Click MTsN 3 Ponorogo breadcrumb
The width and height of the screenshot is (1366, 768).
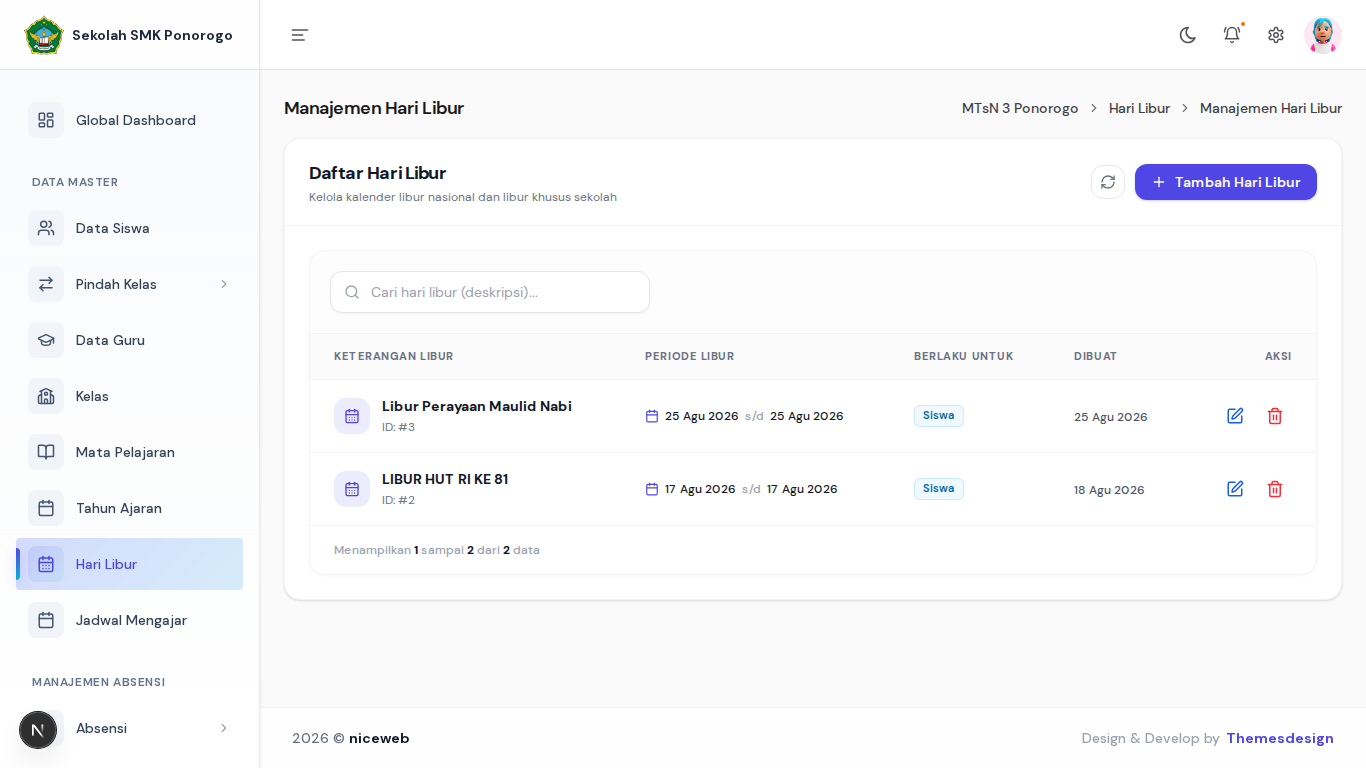coord(1020,108)
